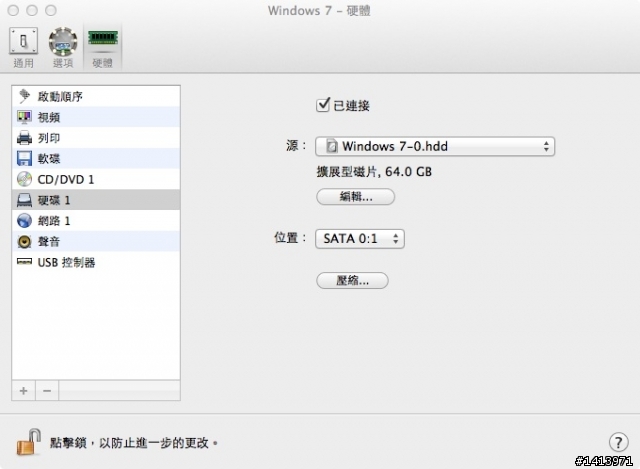
Task: Click the 網路 1 list label
Action: point(54,221)
